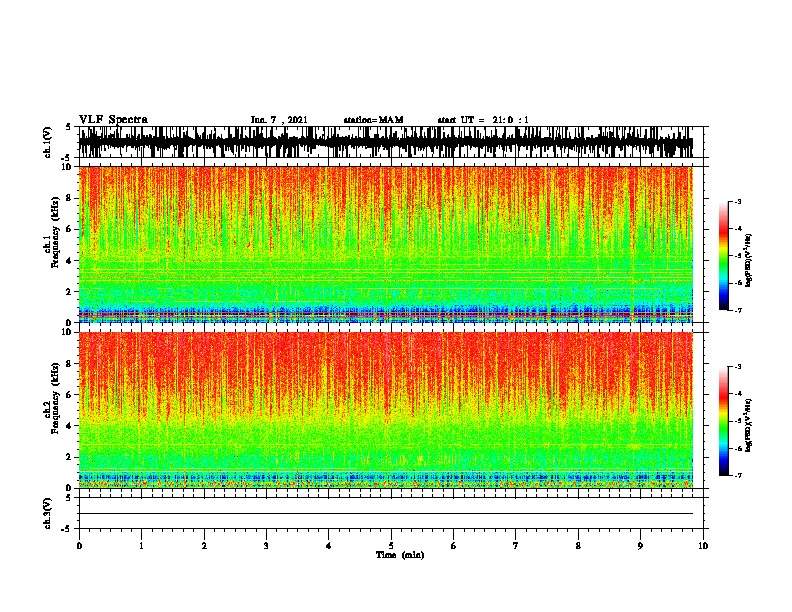
Task: Click the time axis tick label "10"
Action: coord(703,546)
